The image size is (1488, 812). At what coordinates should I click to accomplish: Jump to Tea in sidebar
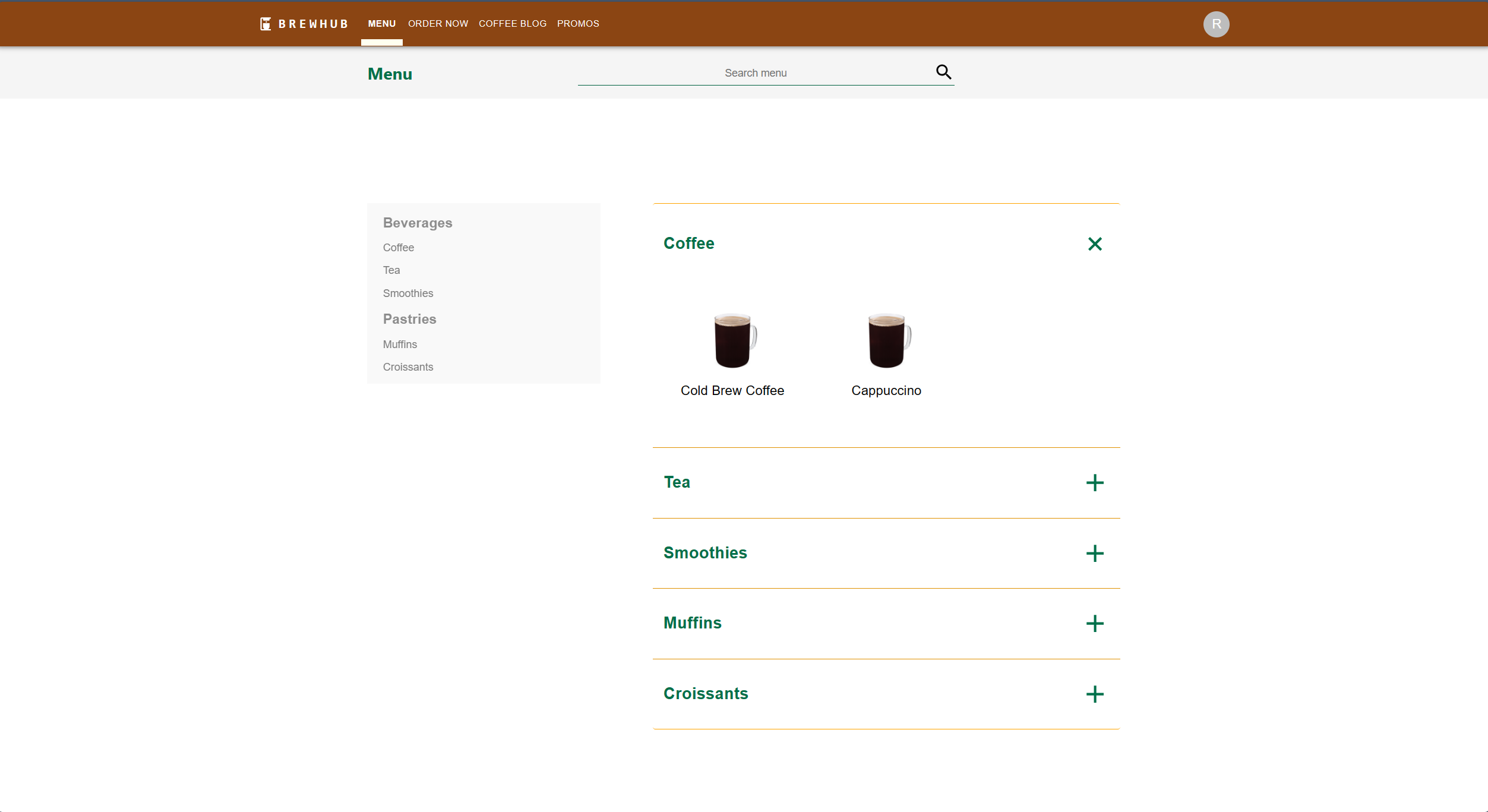click(391, 270)
